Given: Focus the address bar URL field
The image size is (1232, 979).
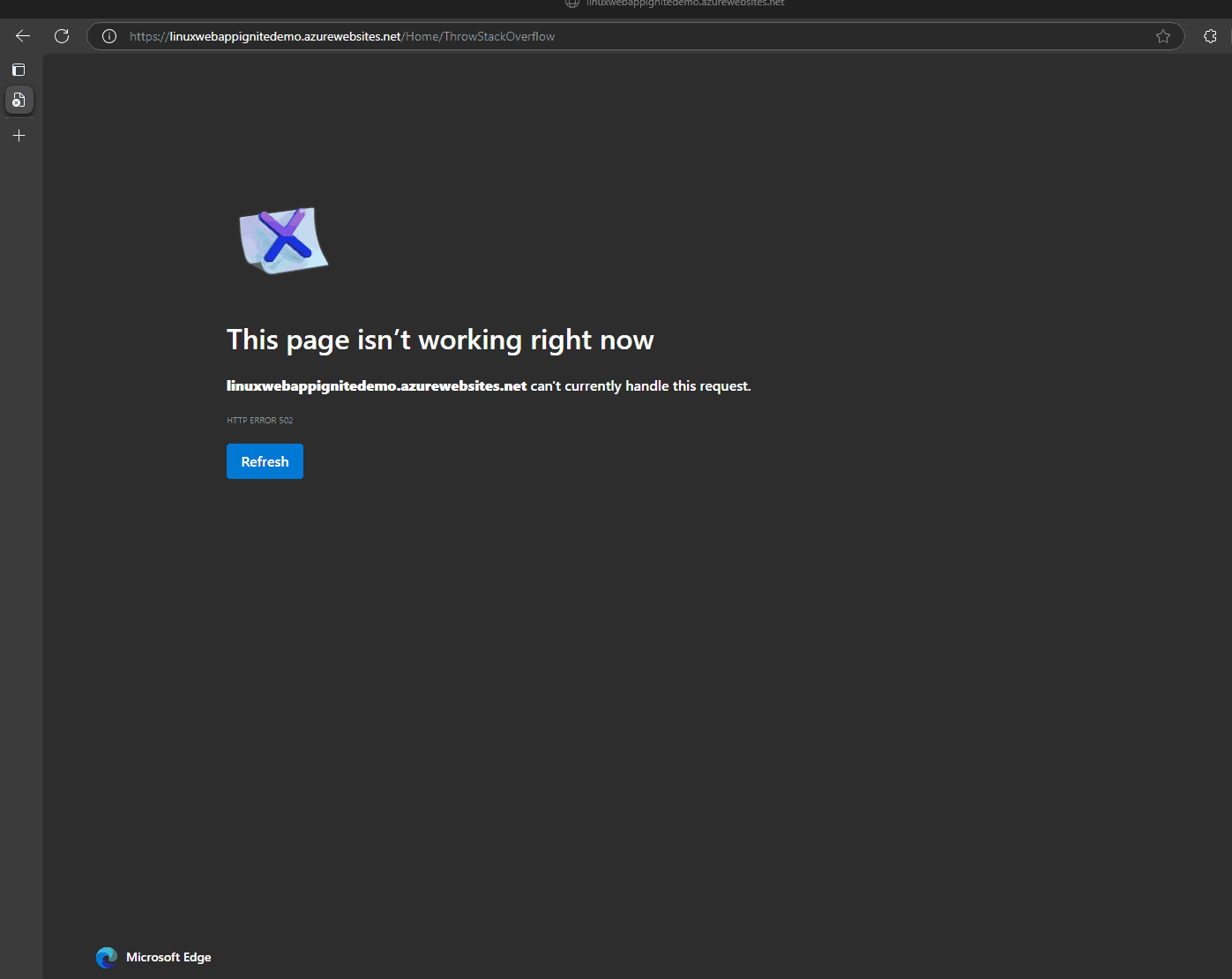Looking at the screenshot, I should [635, 36].
